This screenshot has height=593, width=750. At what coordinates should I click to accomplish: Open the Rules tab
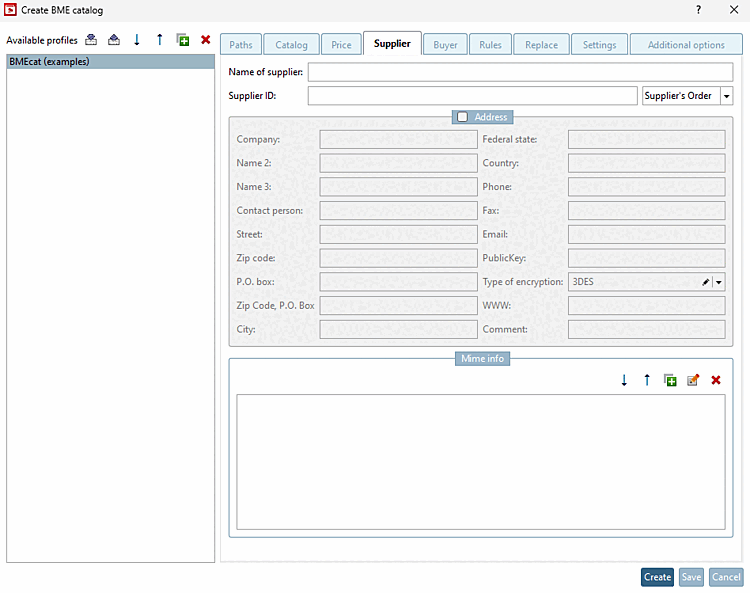[x=490, y=45]
